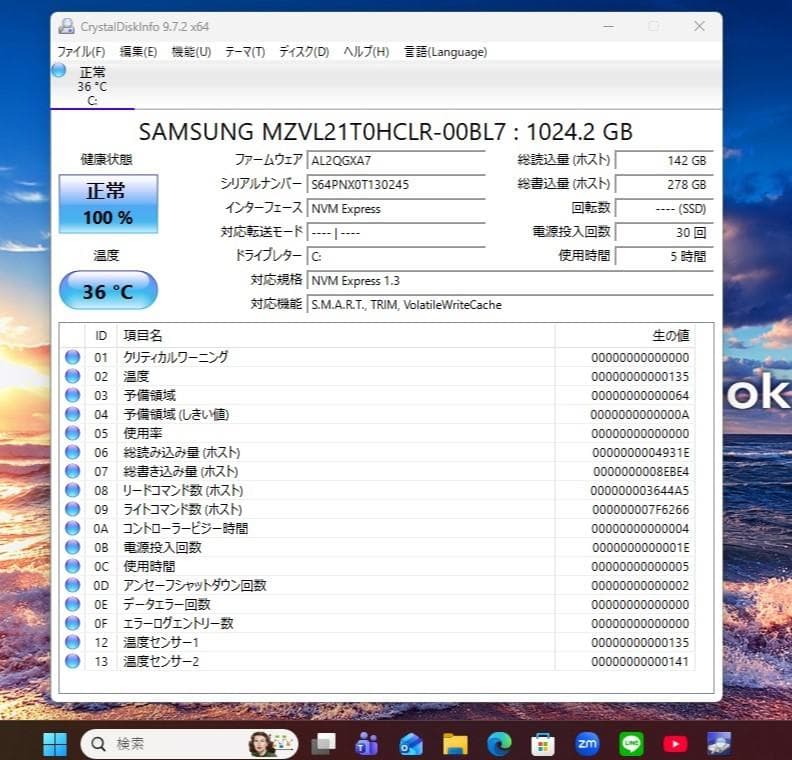Click the status icon for ID 03 予備領域 row
The image size is (792, 760).
[73, 395]
